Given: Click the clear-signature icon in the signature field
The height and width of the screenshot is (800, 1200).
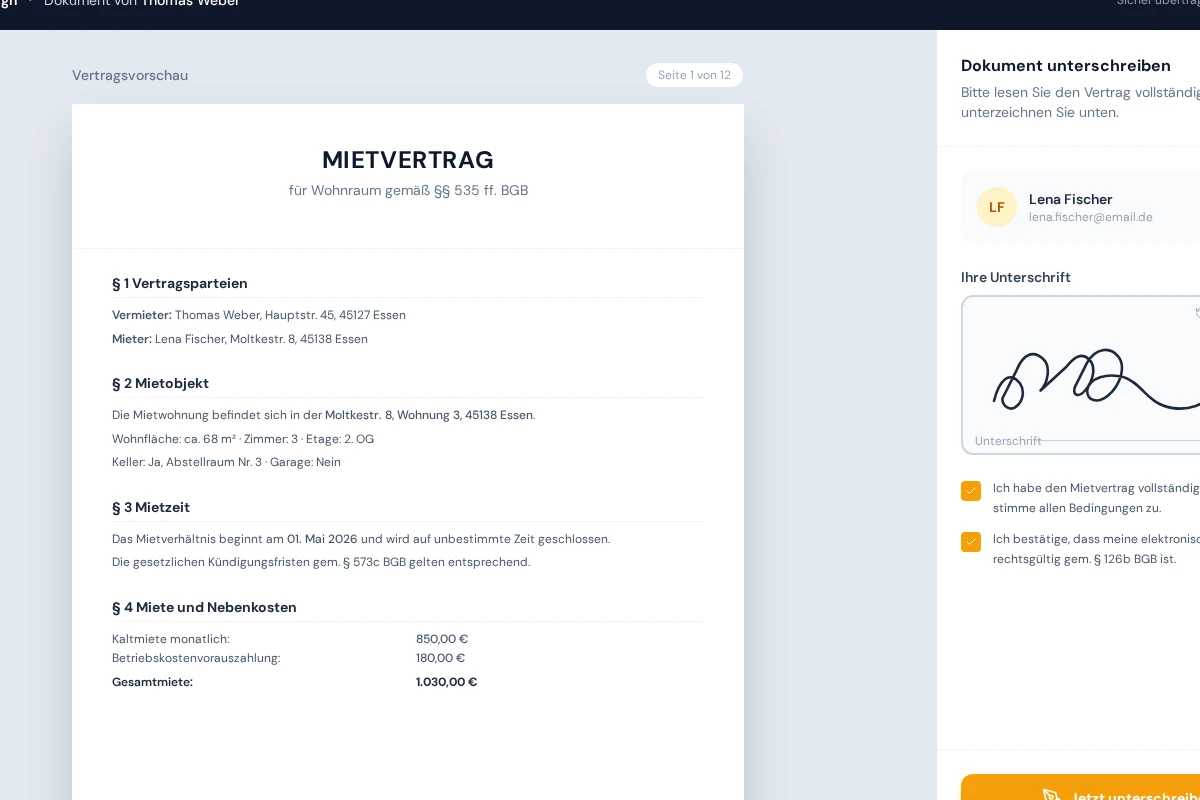Looking at the screenshot, I should (1196, 313).
